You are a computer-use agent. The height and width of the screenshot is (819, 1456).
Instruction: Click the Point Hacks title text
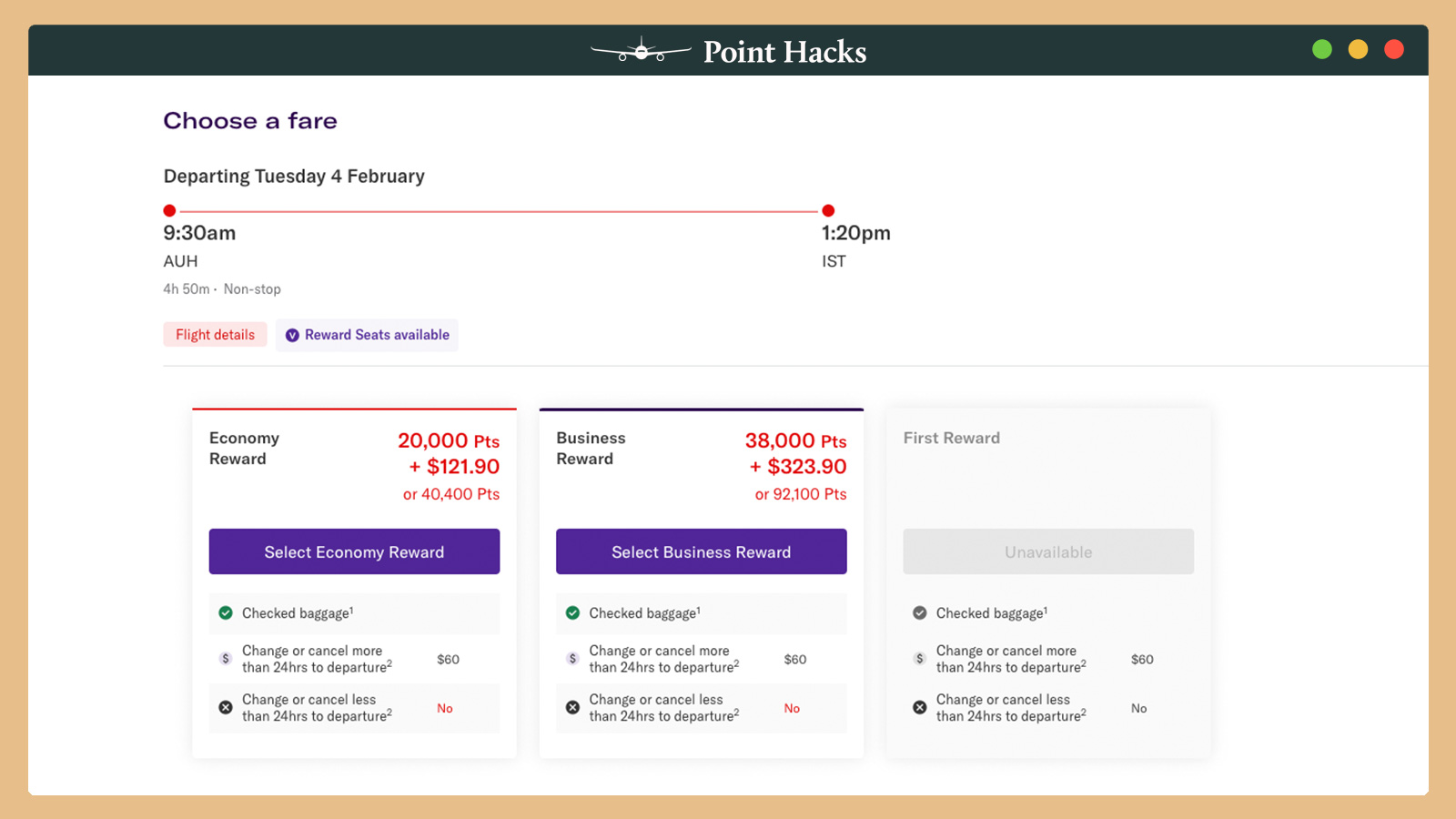click(784, 52)
